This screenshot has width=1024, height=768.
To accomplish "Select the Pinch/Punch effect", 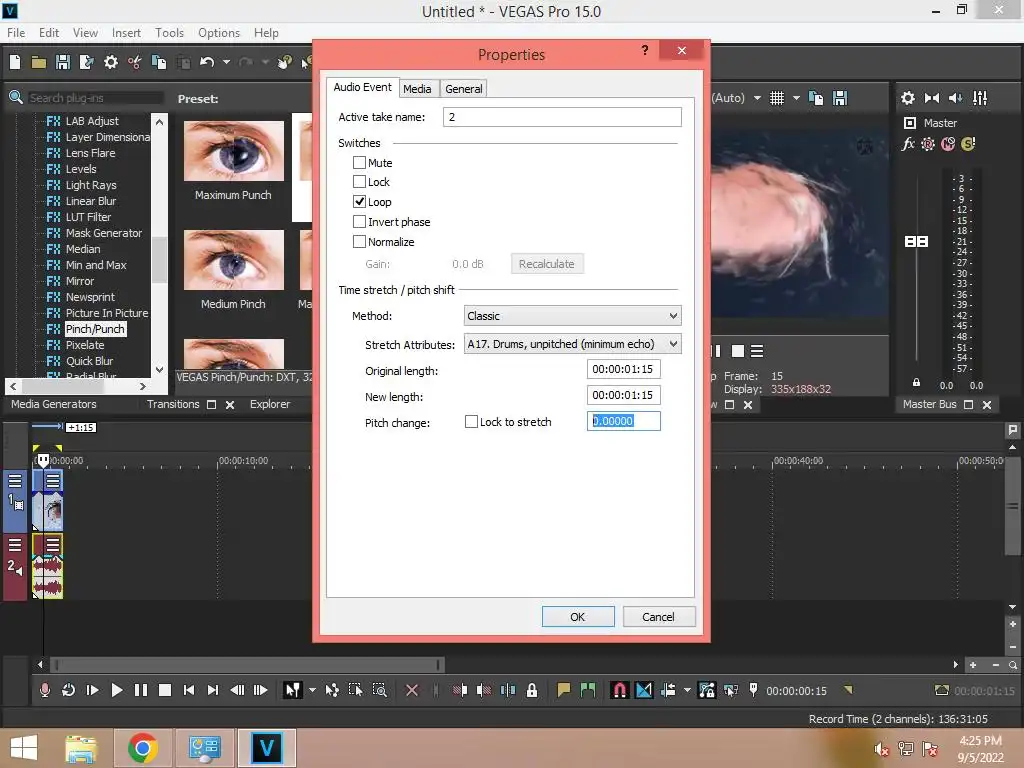I will coord(95,329).
